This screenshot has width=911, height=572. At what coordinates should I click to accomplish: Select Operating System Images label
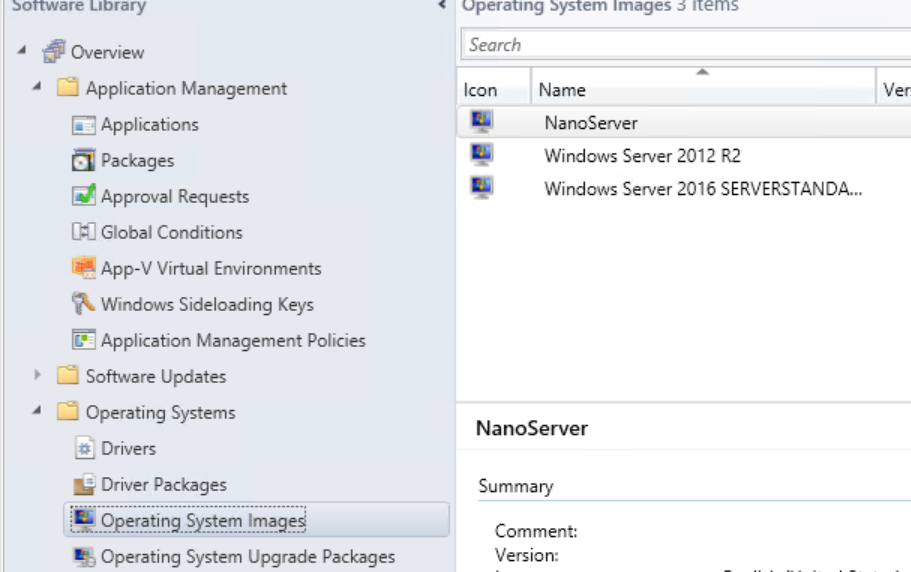click(x=203, y=520)
